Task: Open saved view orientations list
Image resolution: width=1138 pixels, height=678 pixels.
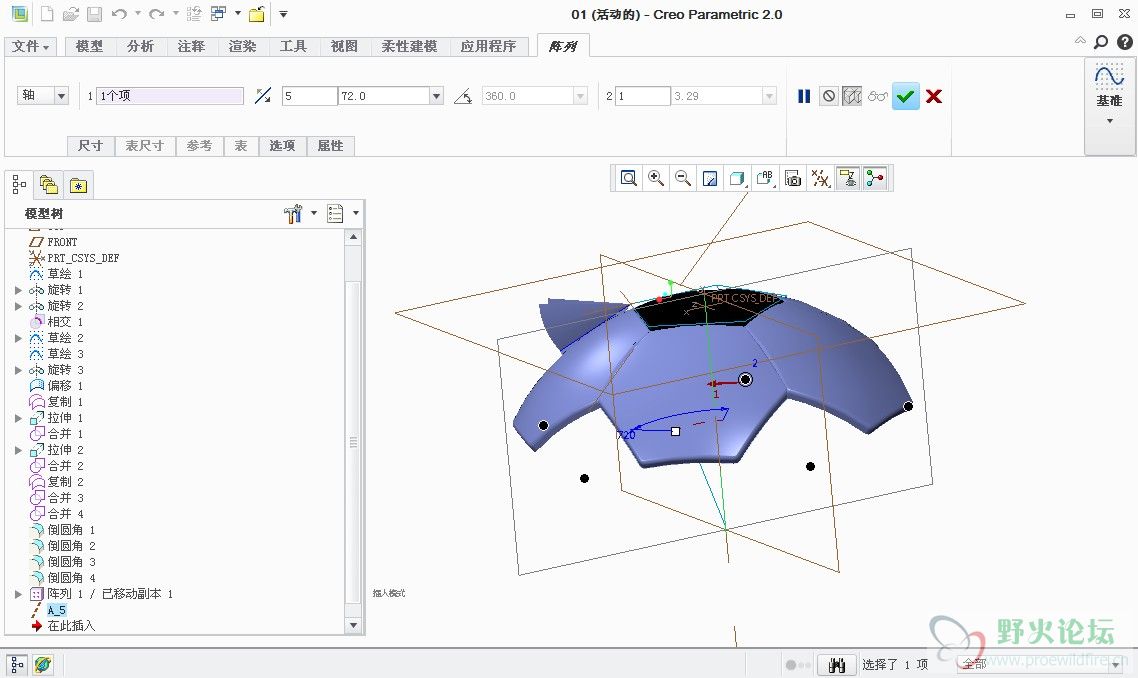Action: coord(765,178)
